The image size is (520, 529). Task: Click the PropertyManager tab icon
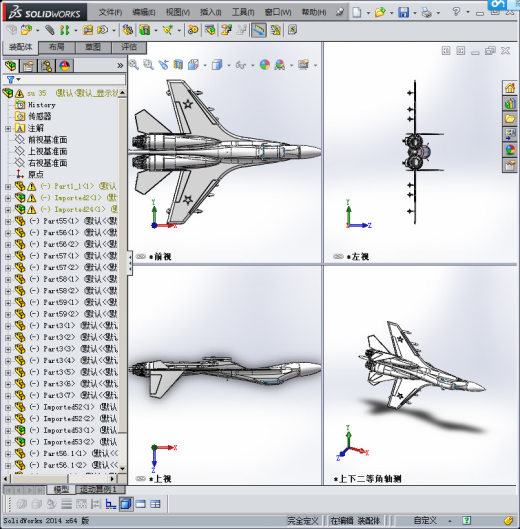tap(28, 65)
